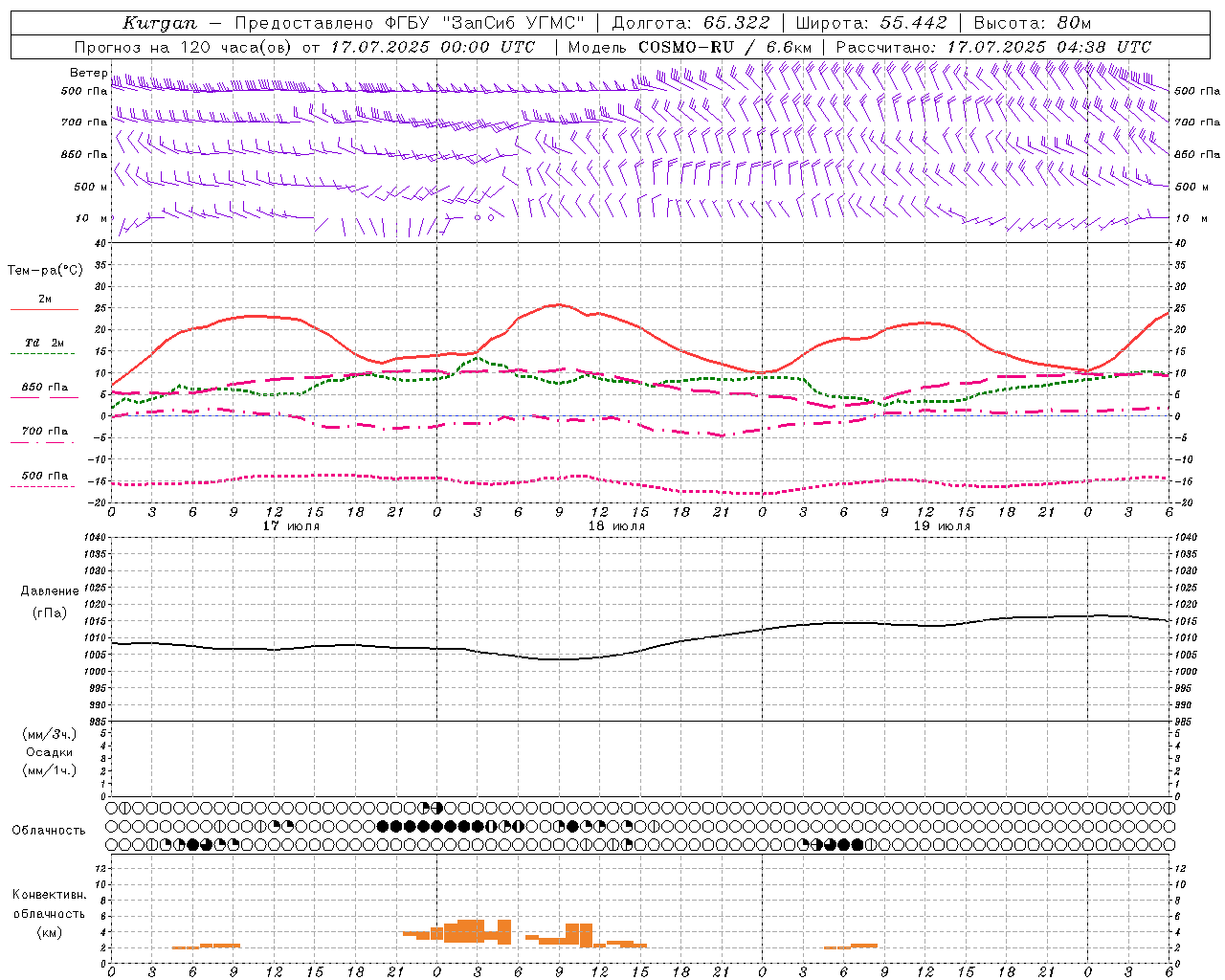Click the (мм/1ч.) precipitation unit label
The height and width of the screenshot is (980, 1225).
click(49, 770)
